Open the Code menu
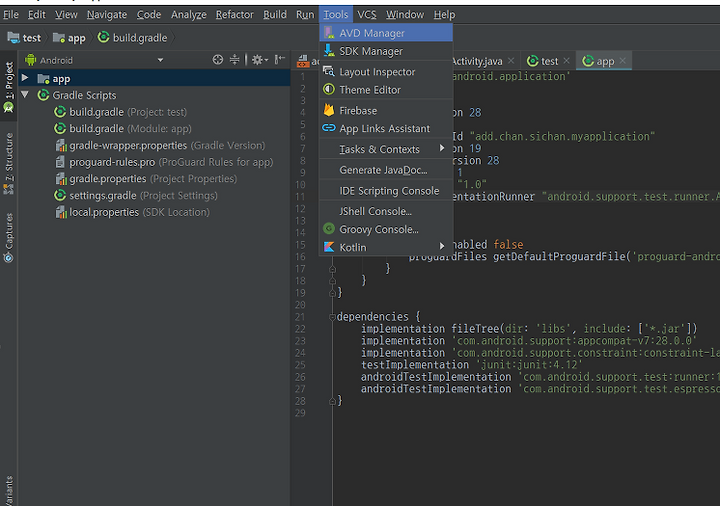The height and width of the screenshot is (506, 720). click(149, 15)
